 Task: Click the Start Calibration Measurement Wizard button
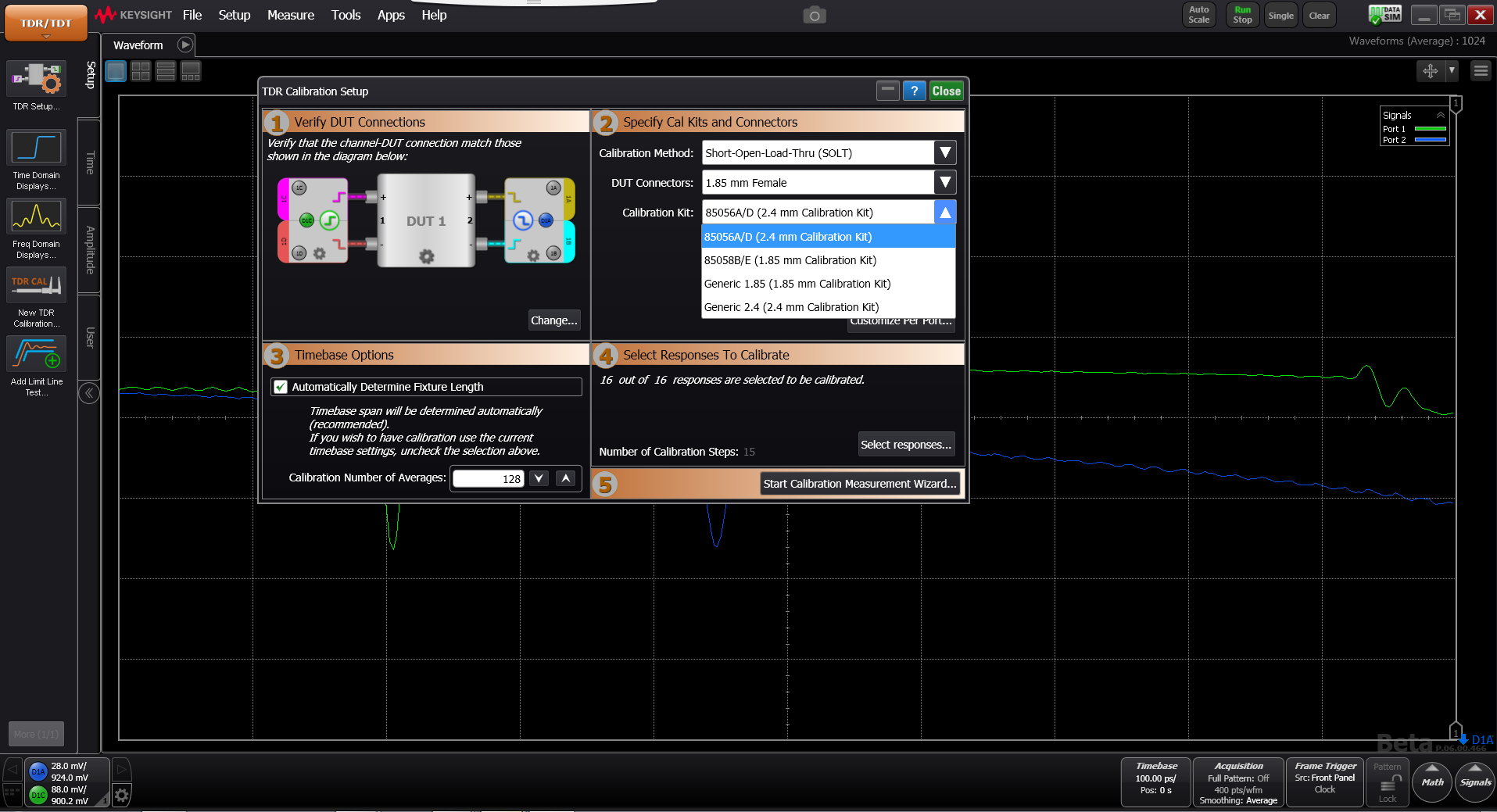[859, 483]
